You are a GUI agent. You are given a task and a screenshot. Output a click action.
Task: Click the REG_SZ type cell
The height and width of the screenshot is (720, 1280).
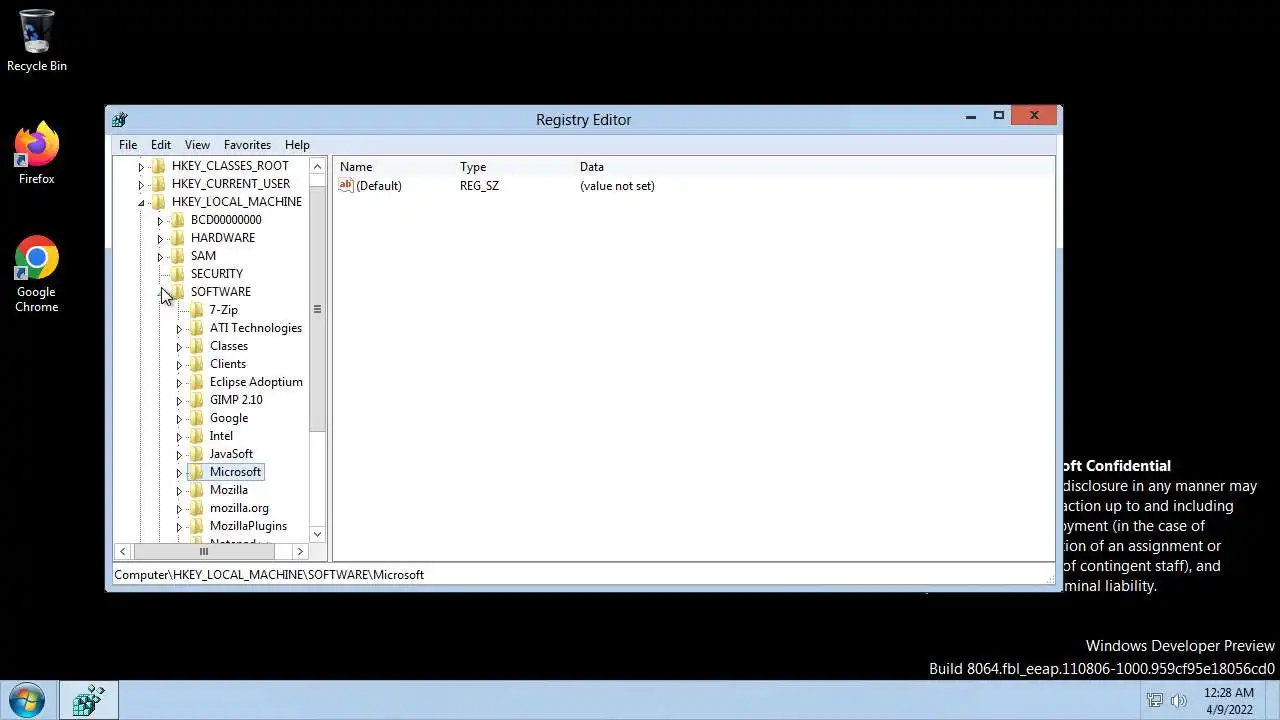479,186
